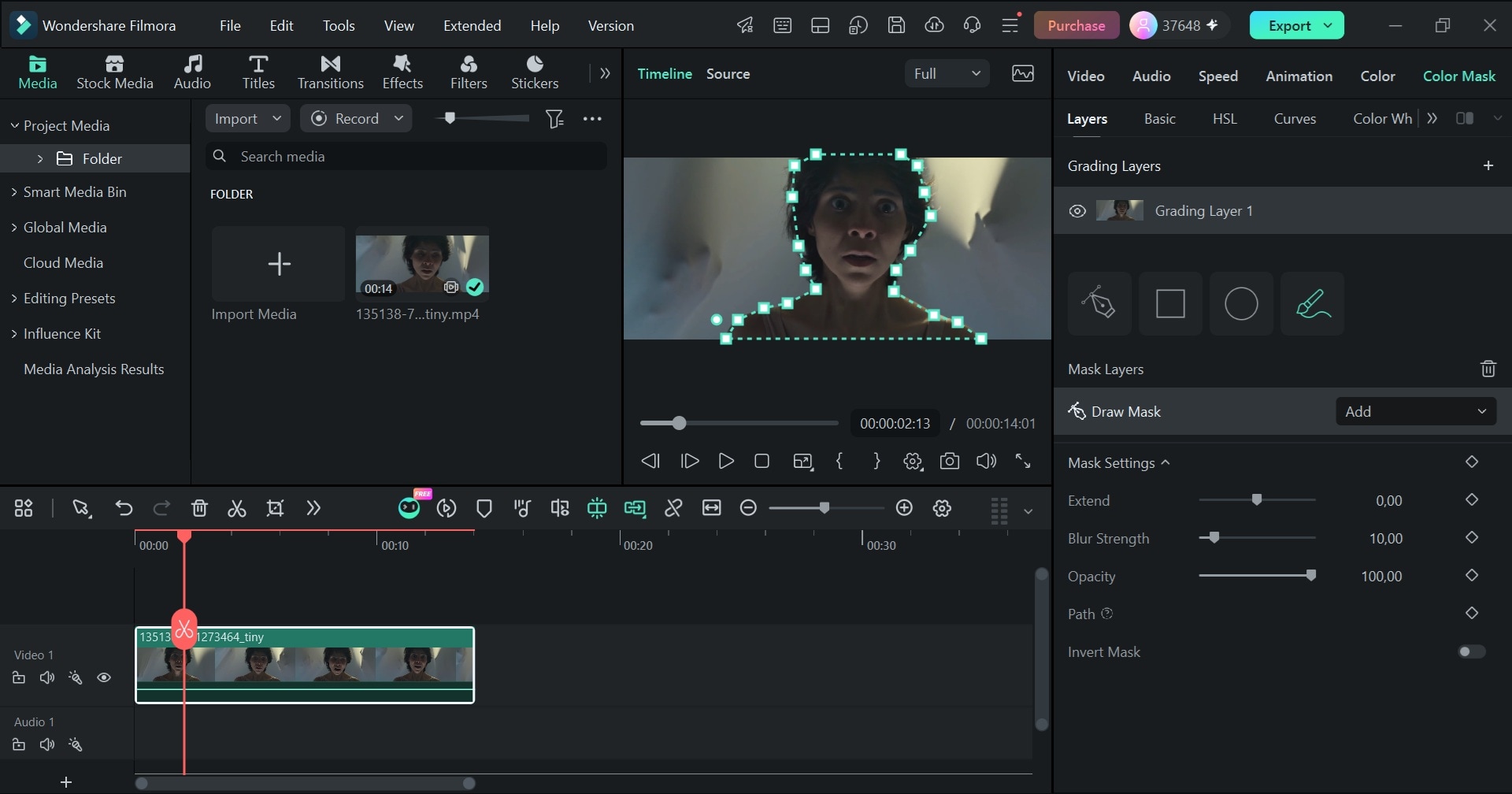The width and height of the screenshot is (1512, 794).
Task: Open preview volume control
Action: (x=986, y=462)
